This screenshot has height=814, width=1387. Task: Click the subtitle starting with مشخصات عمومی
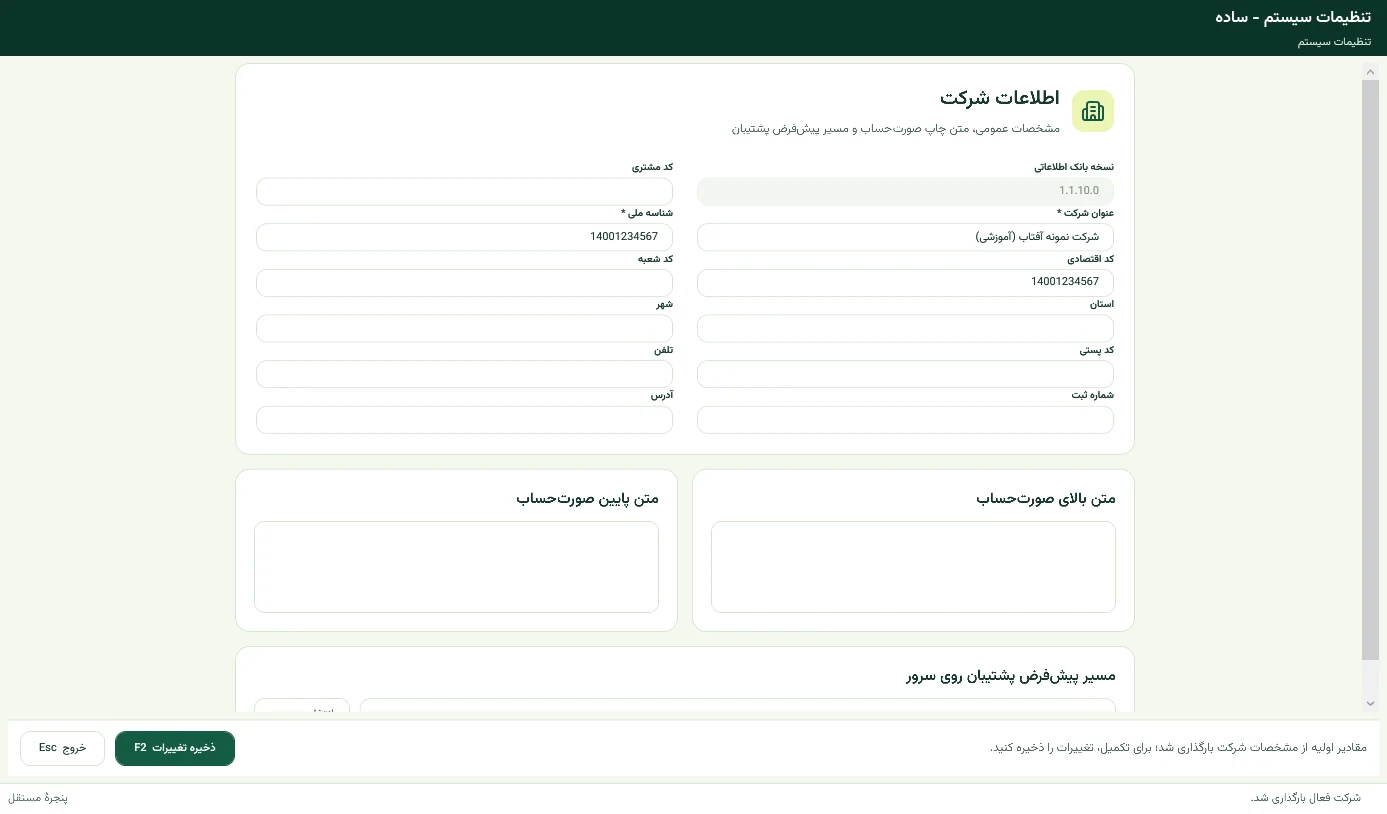tap(896, 129)
